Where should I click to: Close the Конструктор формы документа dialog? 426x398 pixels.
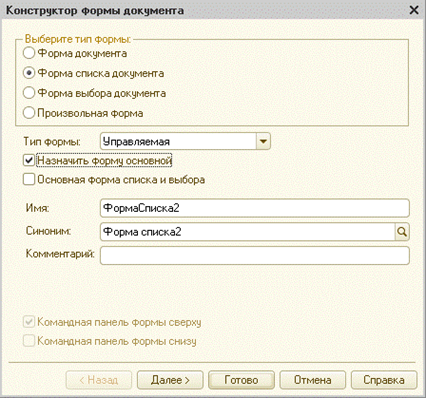point(414,10)
